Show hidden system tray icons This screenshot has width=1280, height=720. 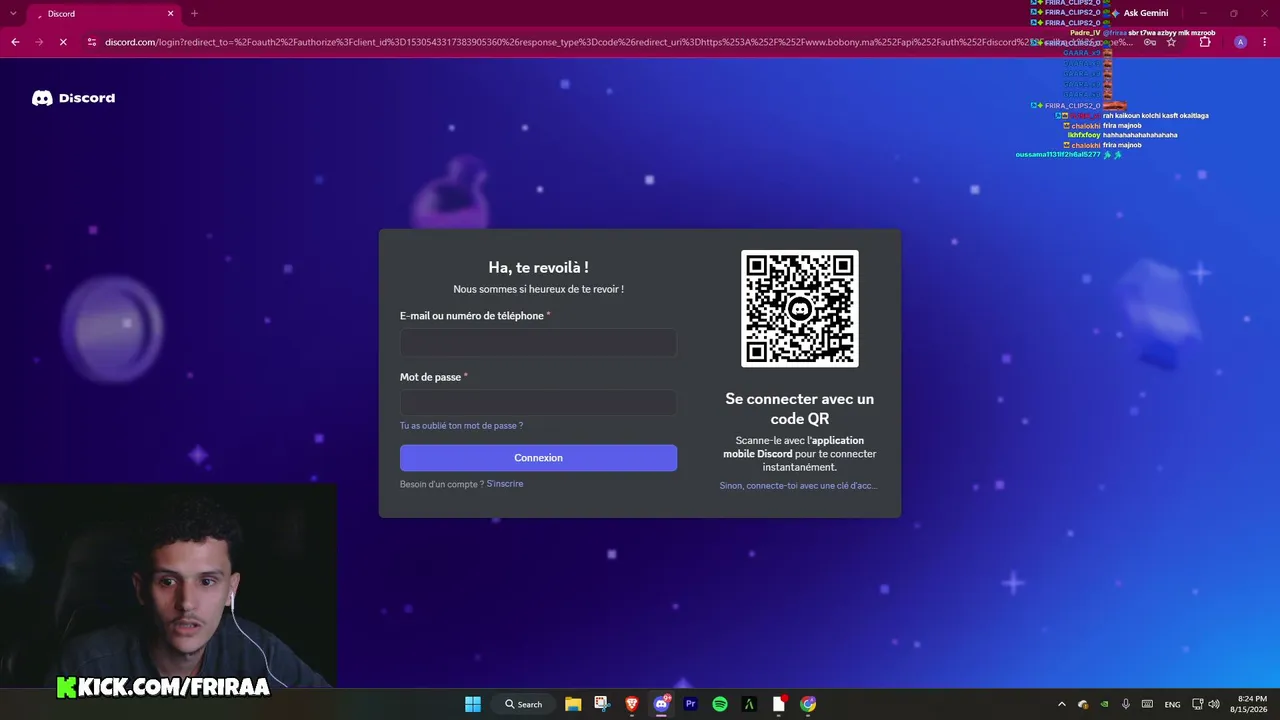point(1062,704)
